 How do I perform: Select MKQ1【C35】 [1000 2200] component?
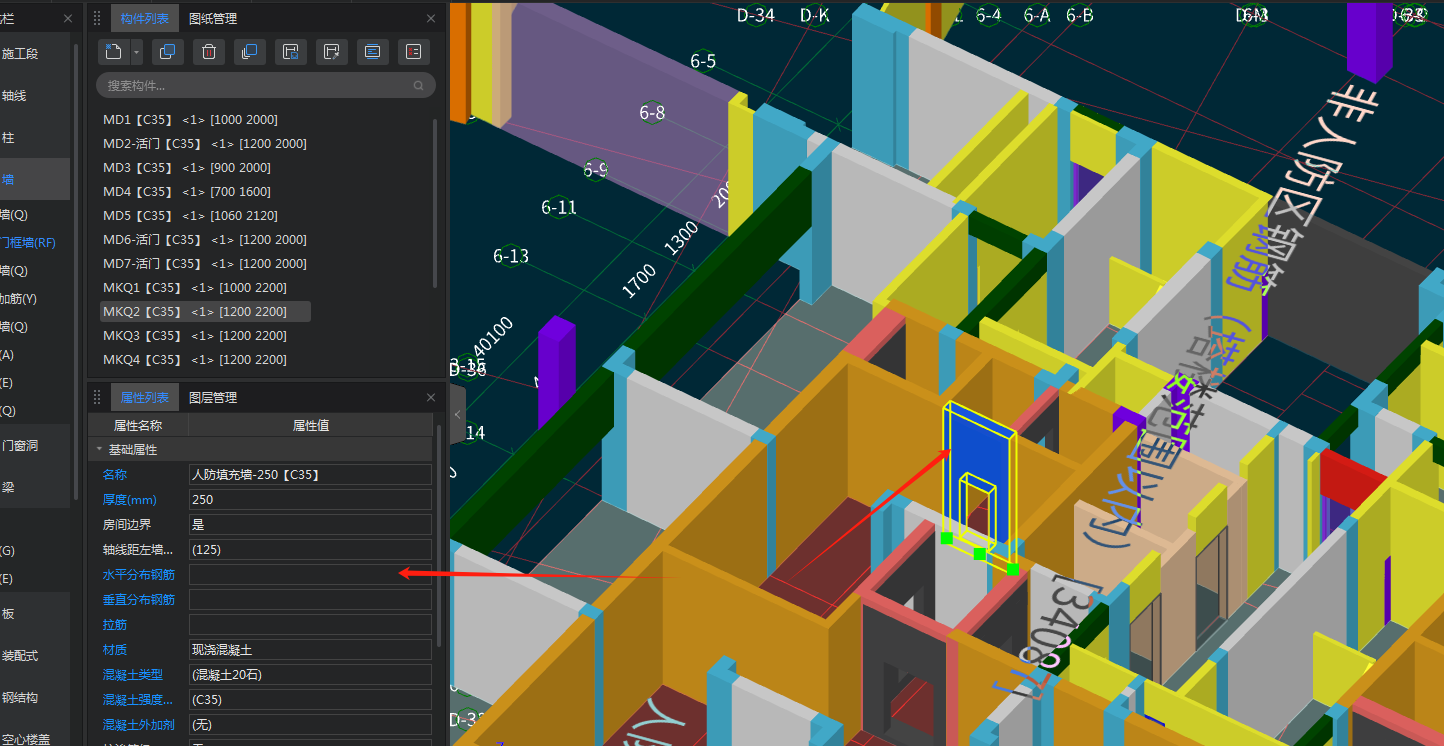pos(195,287)
